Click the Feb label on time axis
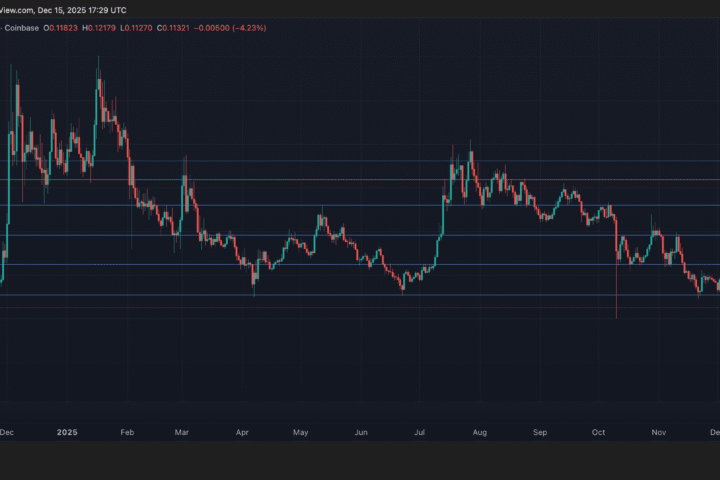 pos(127,432)
